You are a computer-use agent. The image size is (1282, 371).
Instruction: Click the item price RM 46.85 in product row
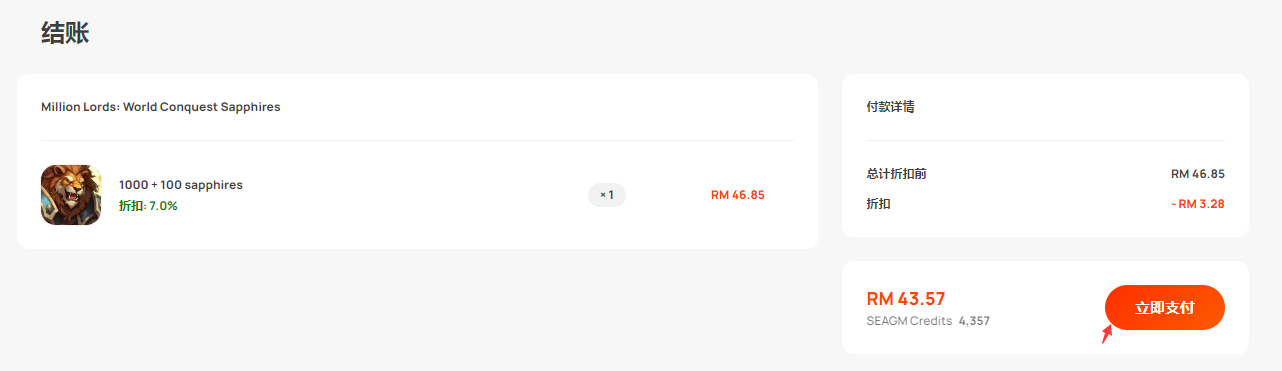pyautogui.click(x=738, y=195)
